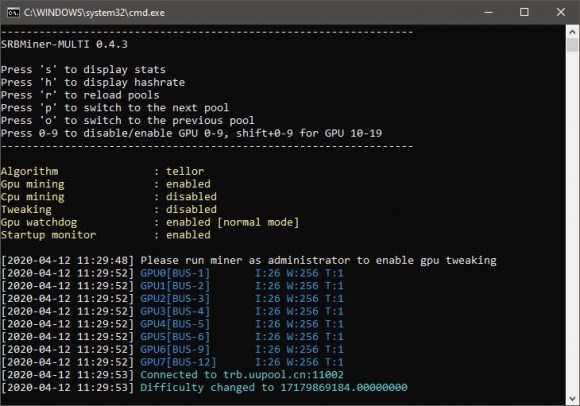Click the GPU3[BUS-4] entry

(x=175, y=311)
